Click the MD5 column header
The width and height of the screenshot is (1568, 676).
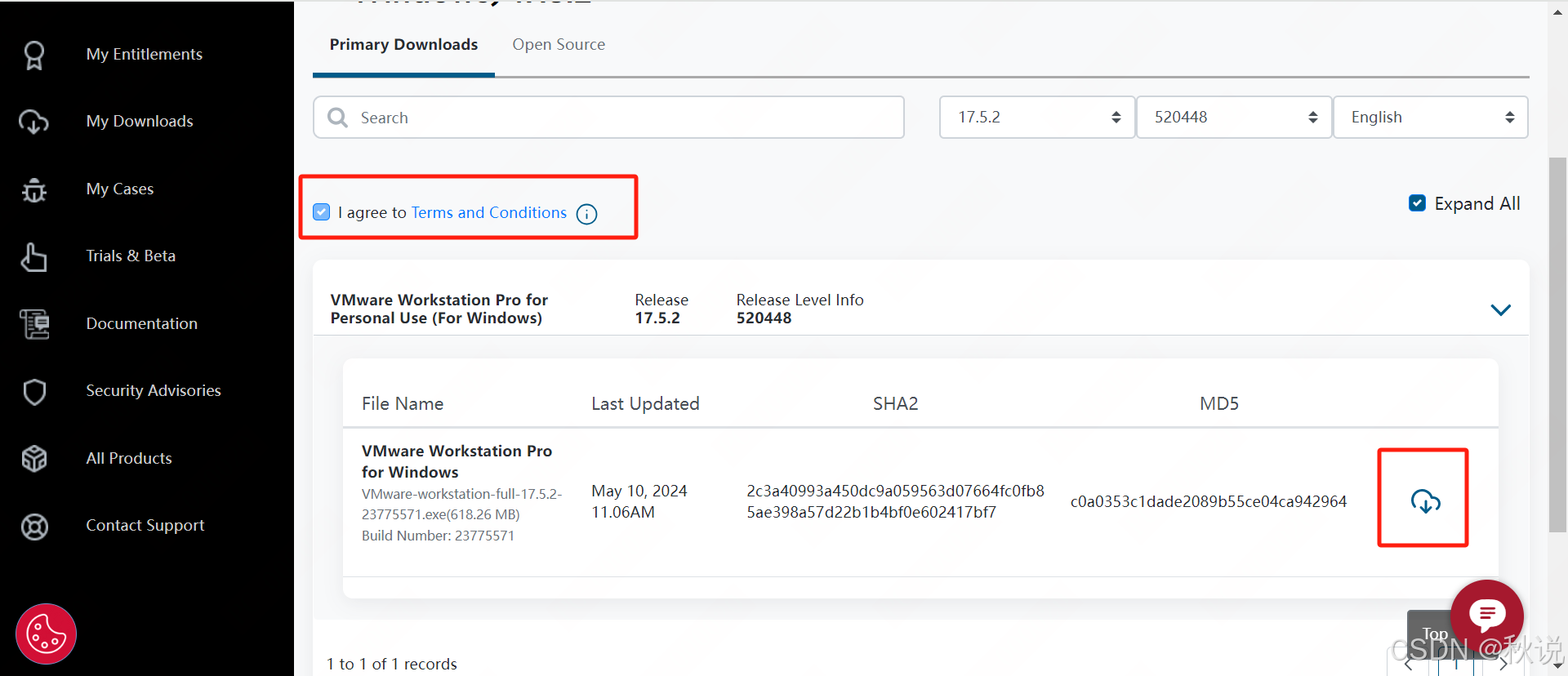click(1219, 403)
